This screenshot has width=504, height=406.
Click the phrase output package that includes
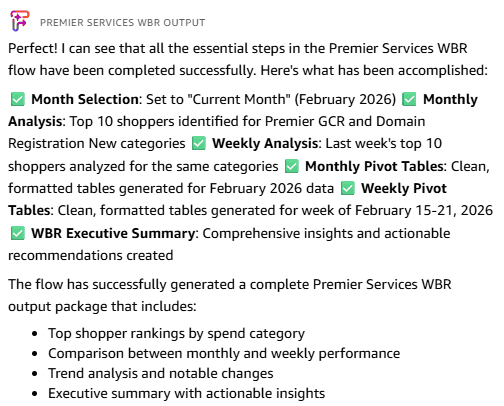coord(102,306)
